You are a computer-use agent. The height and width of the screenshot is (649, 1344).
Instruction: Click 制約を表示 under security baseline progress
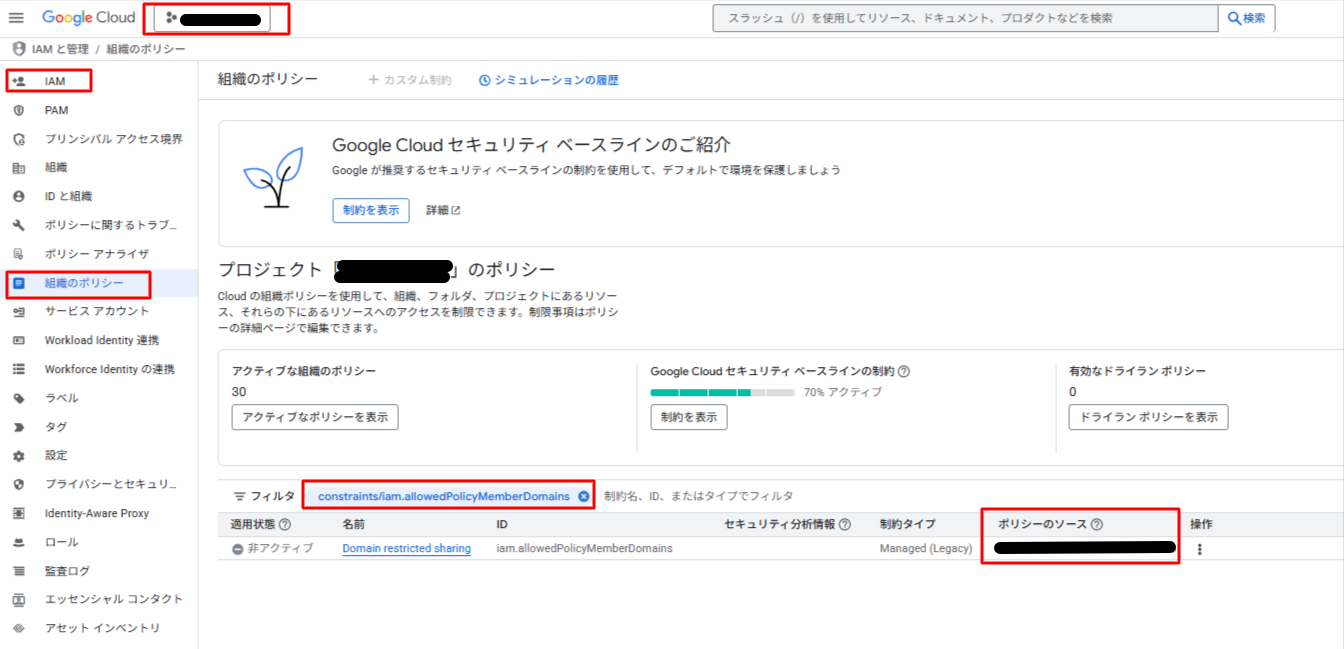(x=689, y=417)
